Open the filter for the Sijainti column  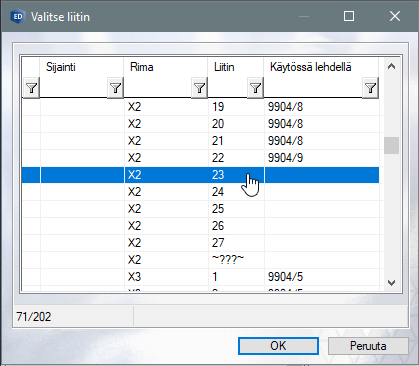coord(115,88)
